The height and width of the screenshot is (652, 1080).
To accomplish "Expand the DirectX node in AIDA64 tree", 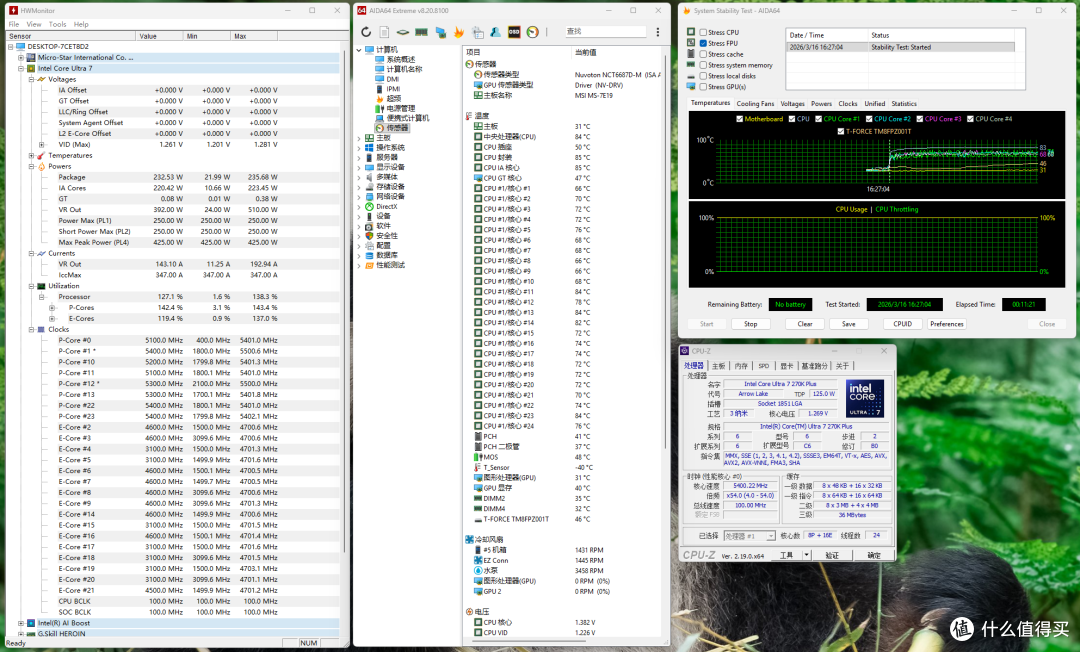I will point(359,207).
